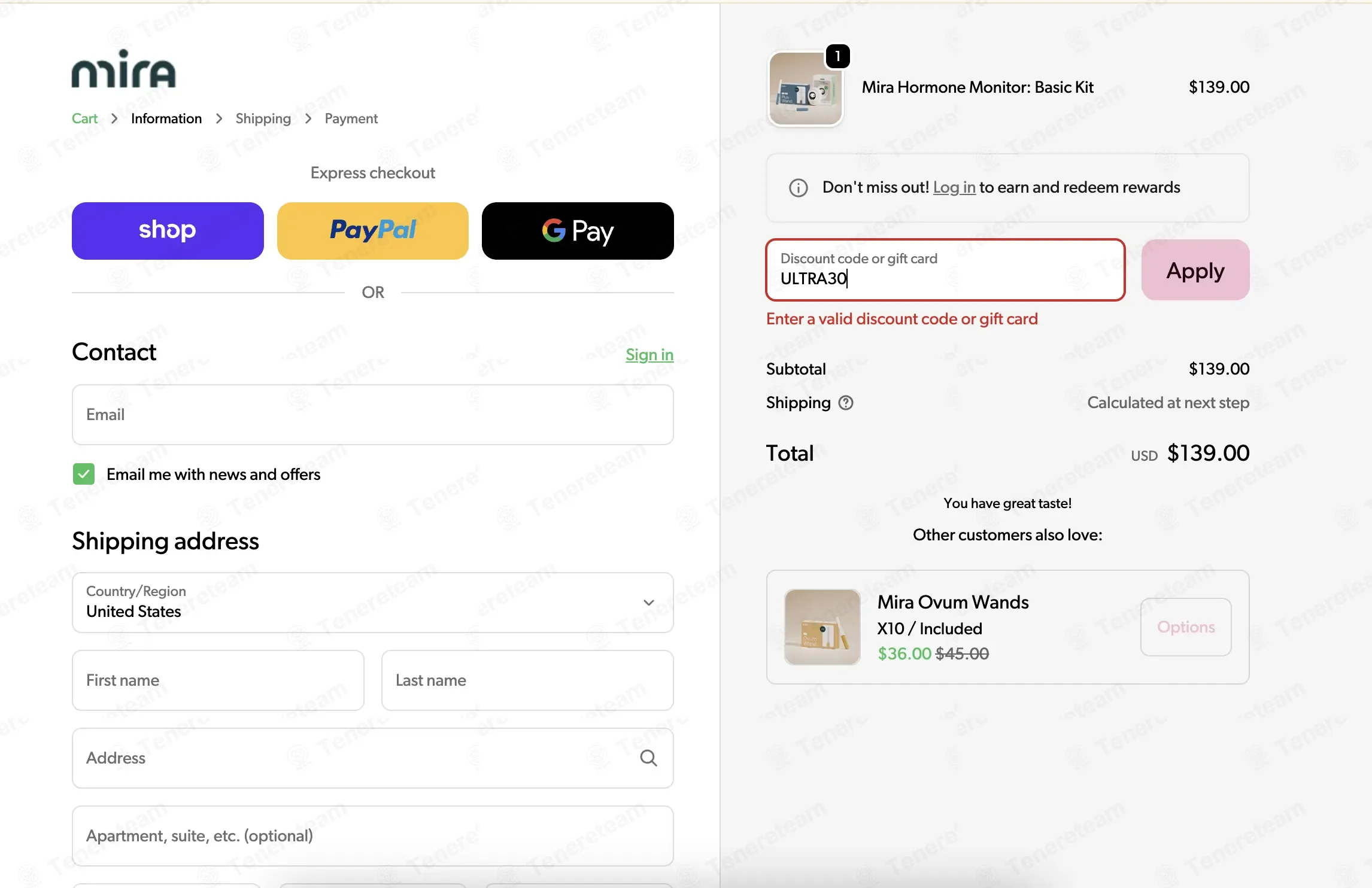Uncheck Email me with news and offers
Image resolution: width=1372 pixels, height=888 pixels.
[84, 474]
